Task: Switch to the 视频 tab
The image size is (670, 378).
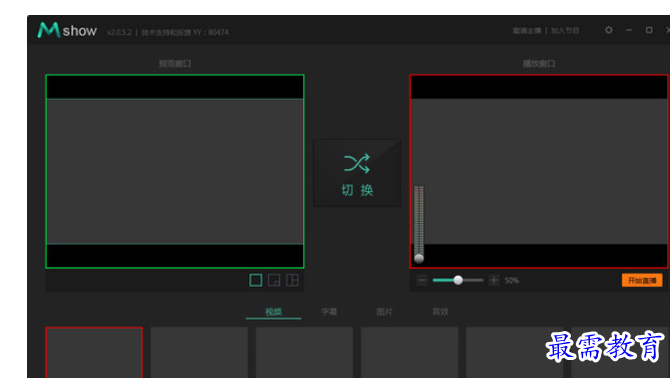Action: pos(273,311)
